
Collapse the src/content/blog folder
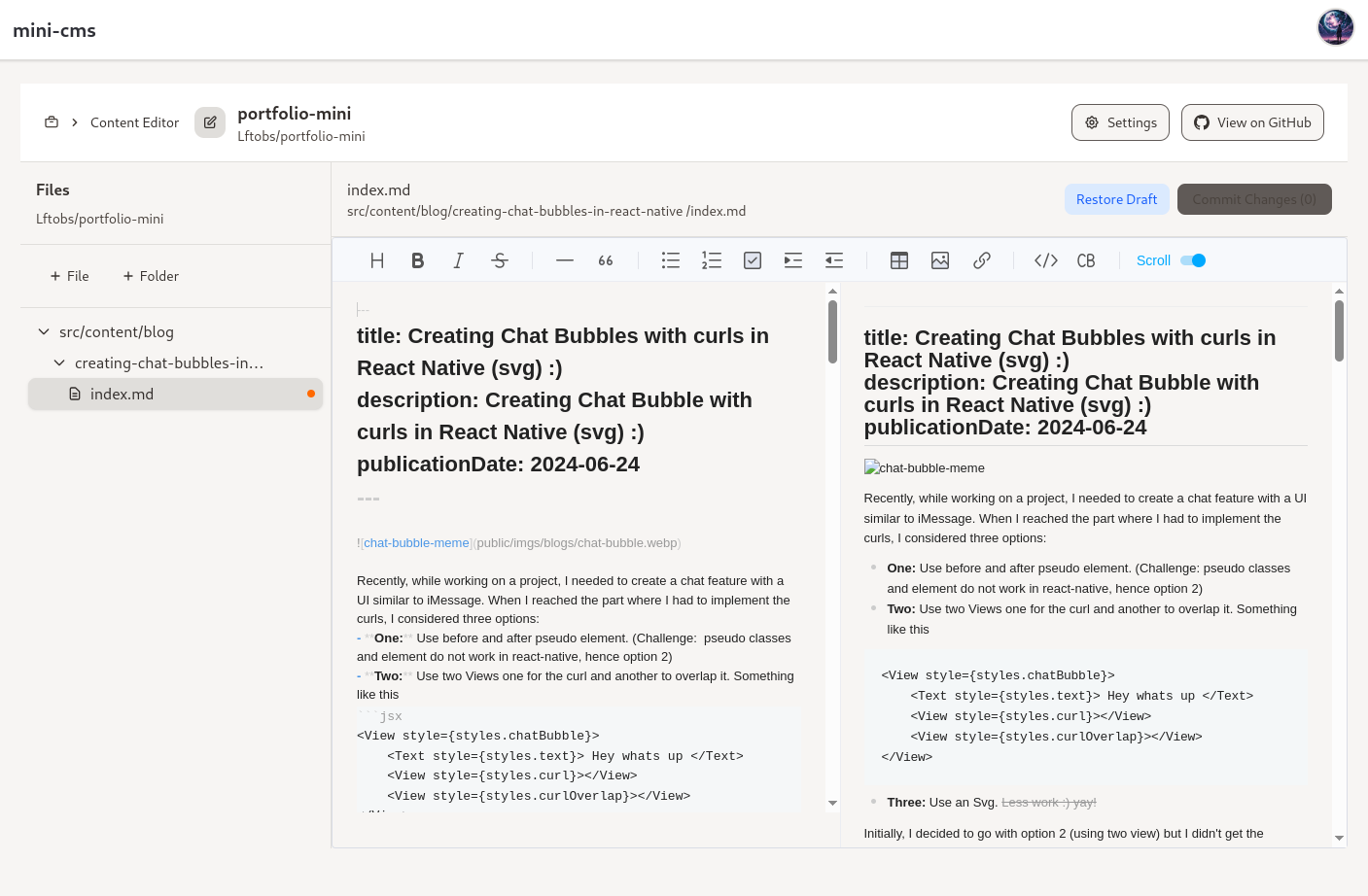[x=44, y=331]
